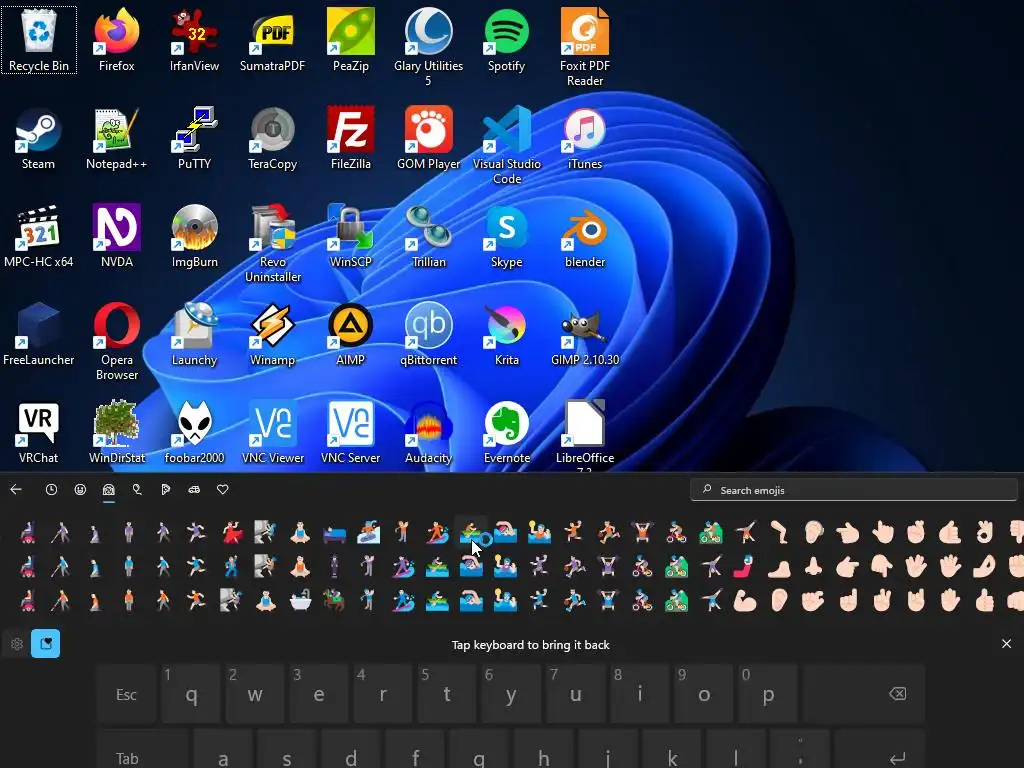Click the Search emojis field
The width and height of the screenshot is (1024, 768).
tap(854, 490)
